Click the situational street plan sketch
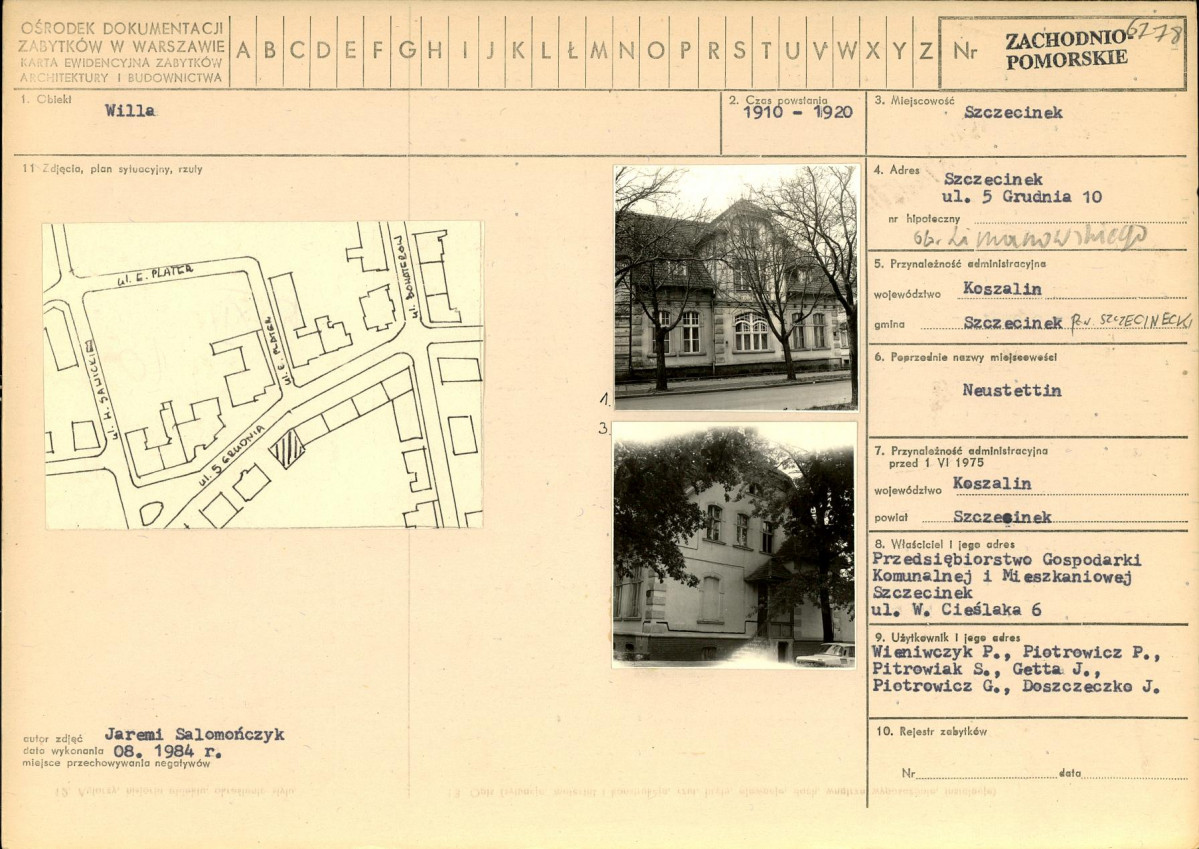 click(264, 375)
